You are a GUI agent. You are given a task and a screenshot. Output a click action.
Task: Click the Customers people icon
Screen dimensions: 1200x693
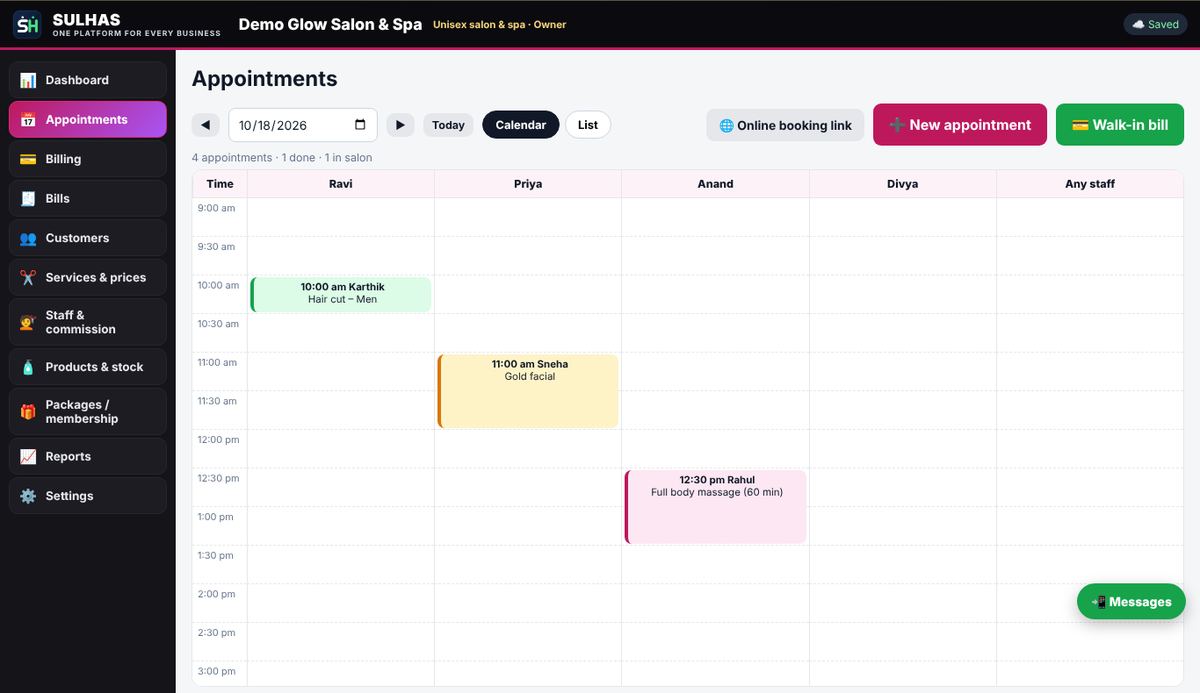pyautogui.click(x=28, y=238)
